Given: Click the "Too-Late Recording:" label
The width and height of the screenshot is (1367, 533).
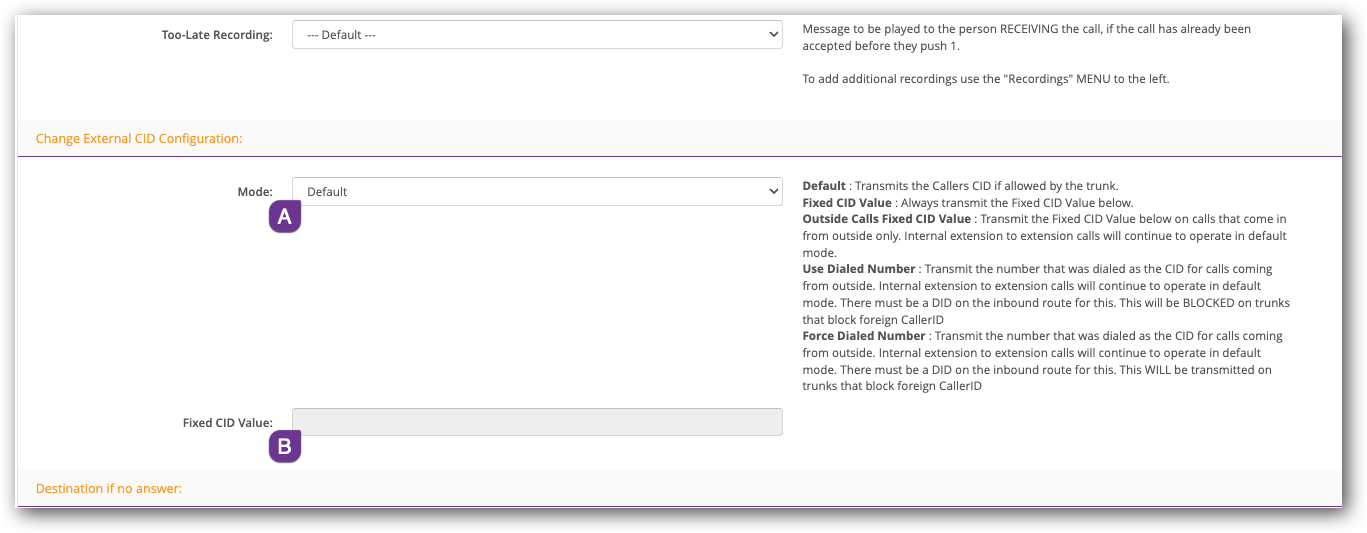Looking at the screenshot, I should click(x=217, y=35).
